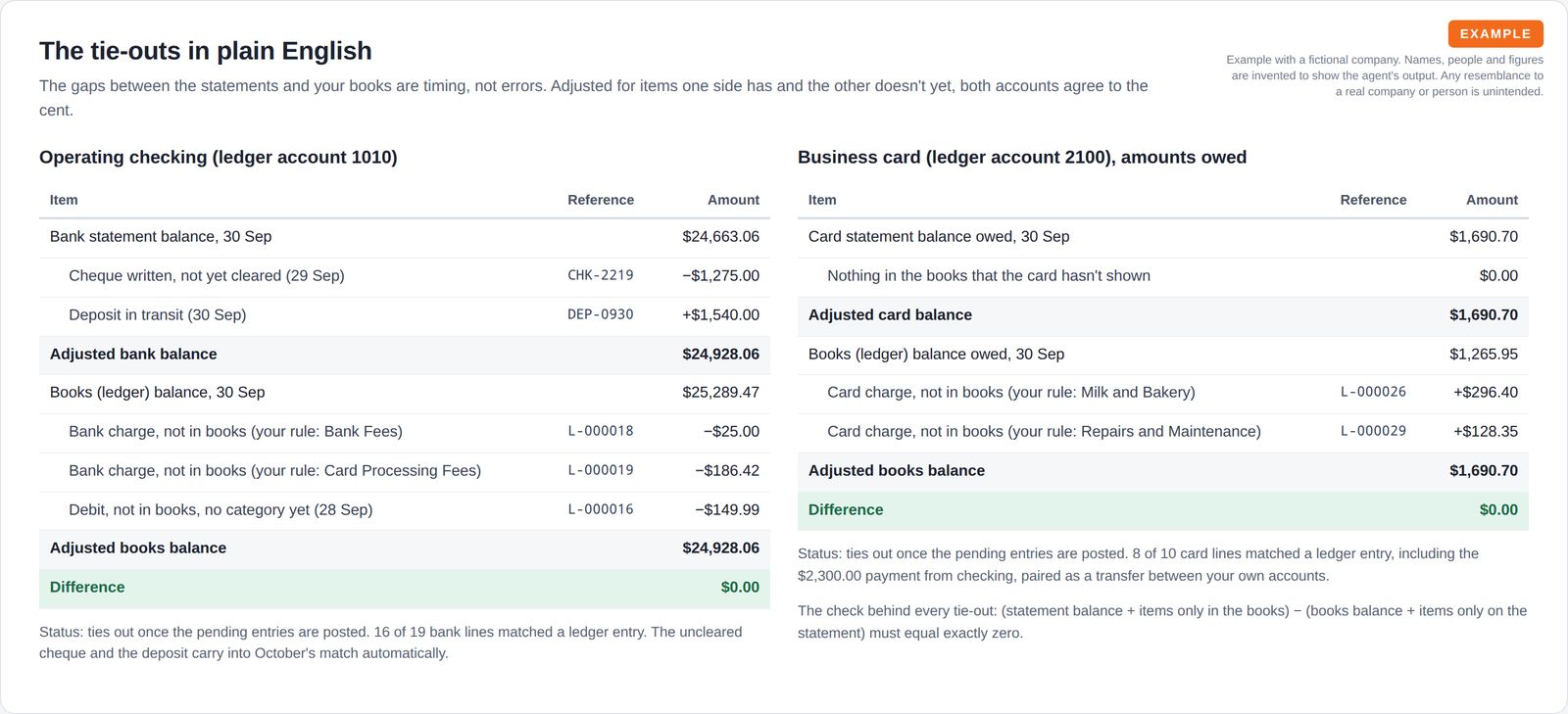The image size is (1568, 714).
Task: Select the +$1,540.00 deposit amount
Action: (720, 314)
